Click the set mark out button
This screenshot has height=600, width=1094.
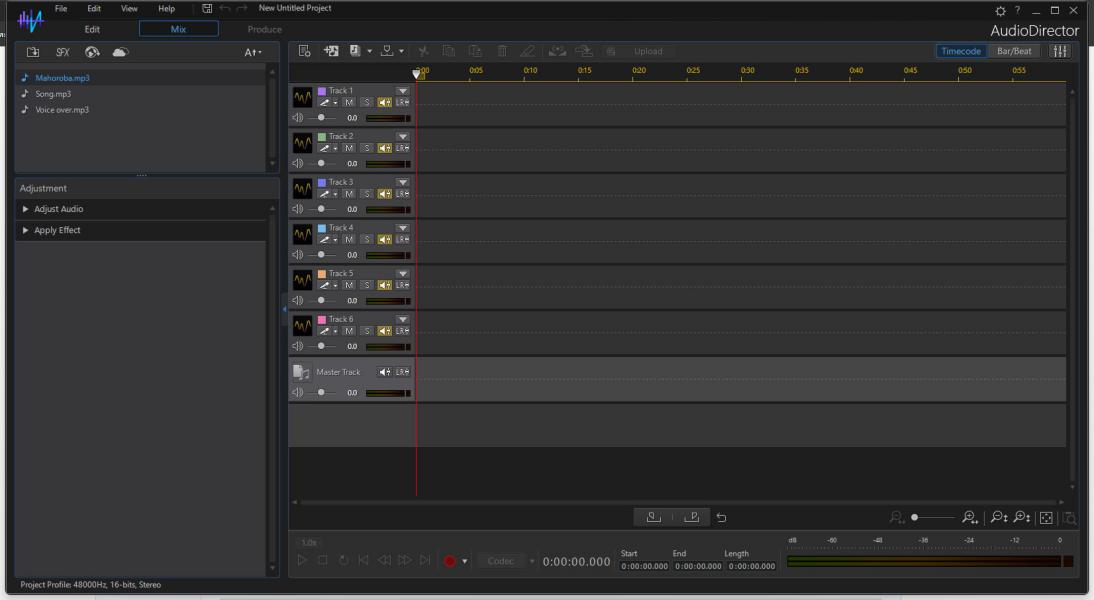pos(691,518)
